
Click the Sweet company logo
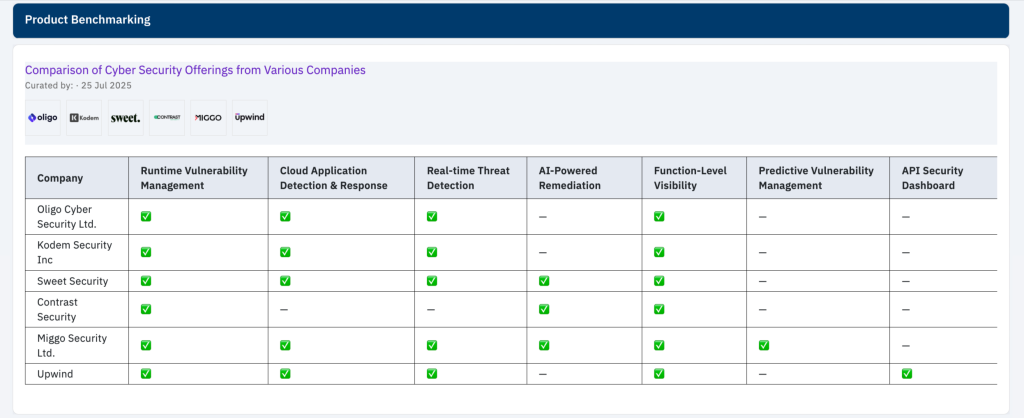click(125, 118)
